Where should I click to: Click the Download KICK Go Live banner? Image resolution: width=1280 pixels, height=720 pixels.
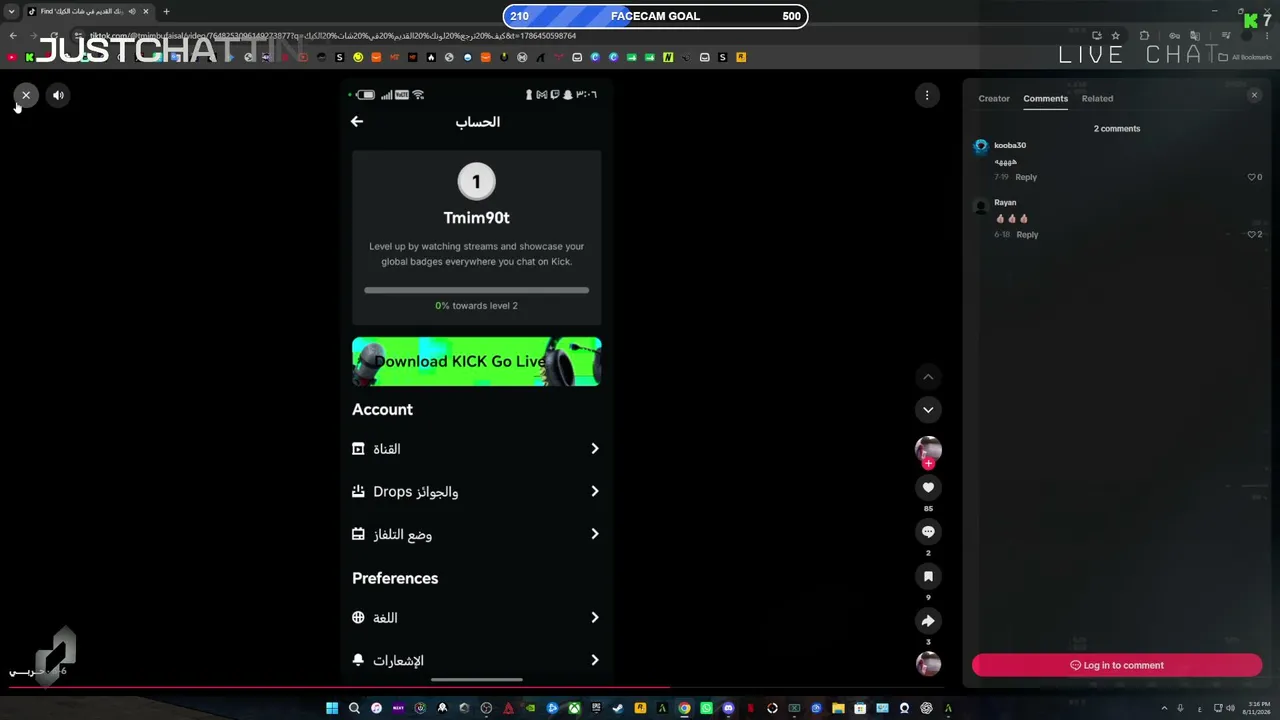click(x=476, y=361)
